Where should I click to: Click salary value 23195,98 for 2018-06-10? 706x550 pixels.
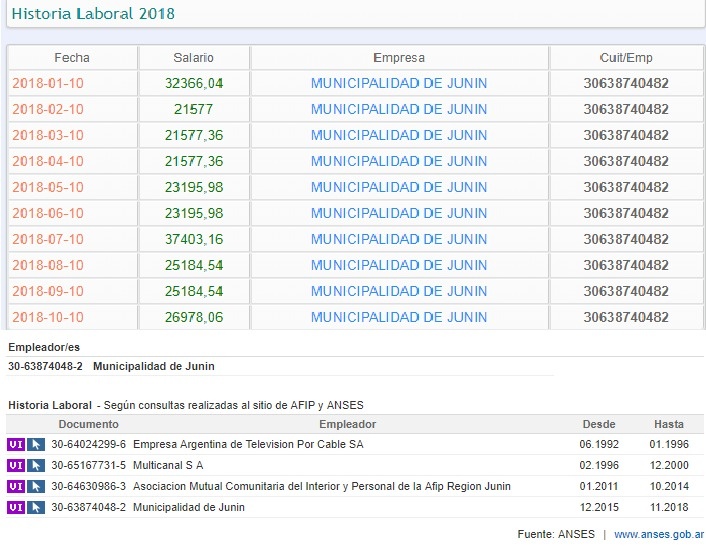point(194,213)
